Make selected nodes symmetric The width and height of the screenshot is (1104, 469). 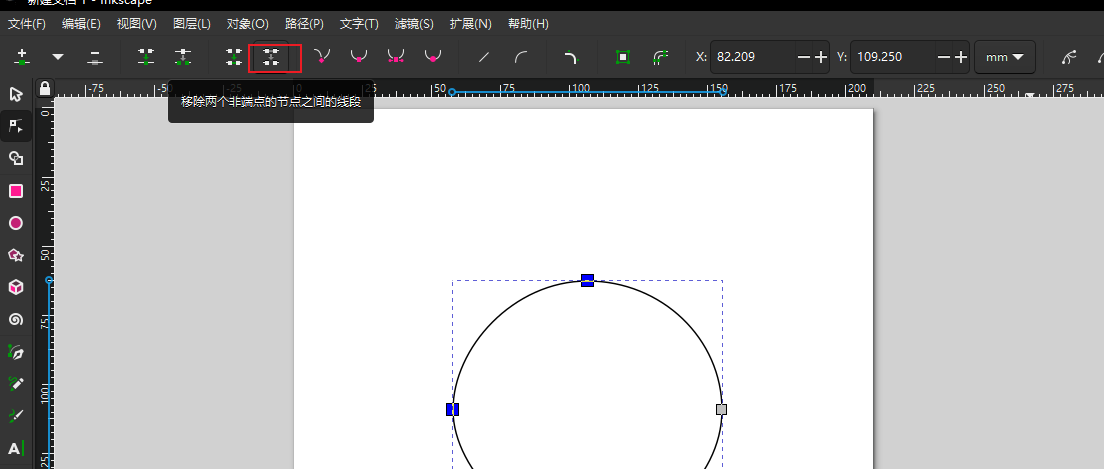[396, 57]
